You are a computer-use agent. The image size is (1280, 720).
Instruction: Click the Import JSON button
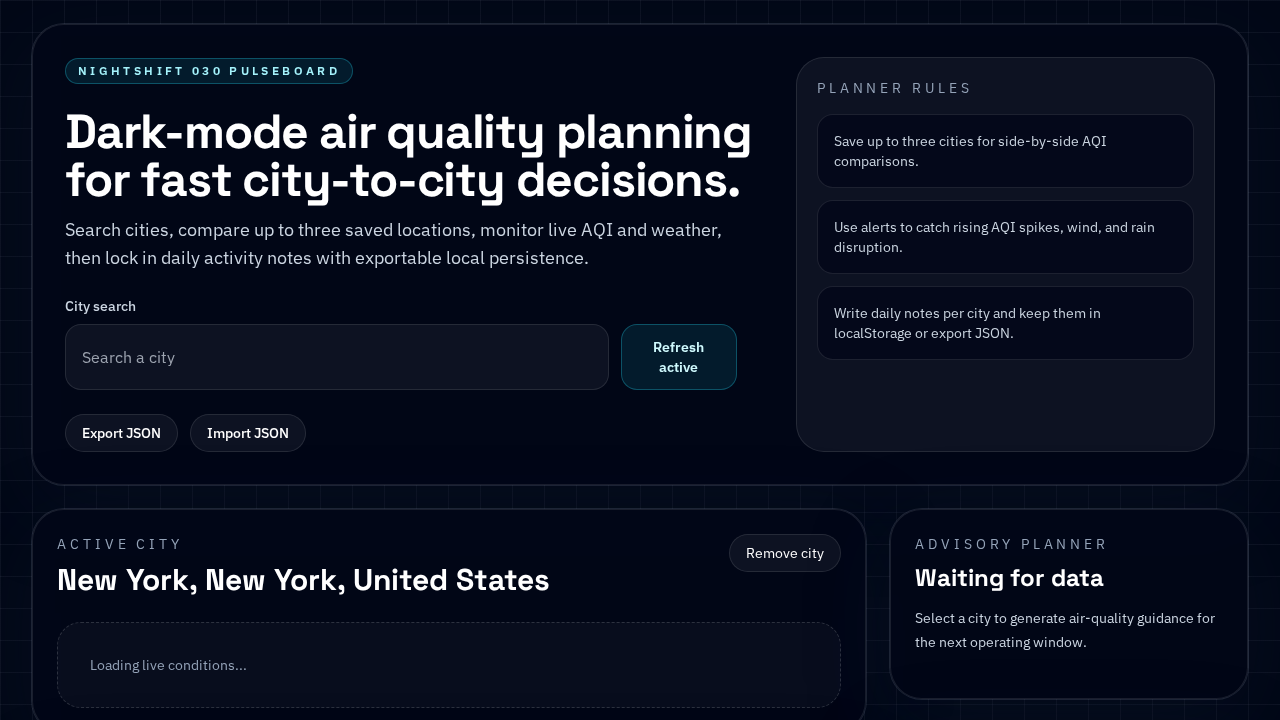[x=248, y=433]
